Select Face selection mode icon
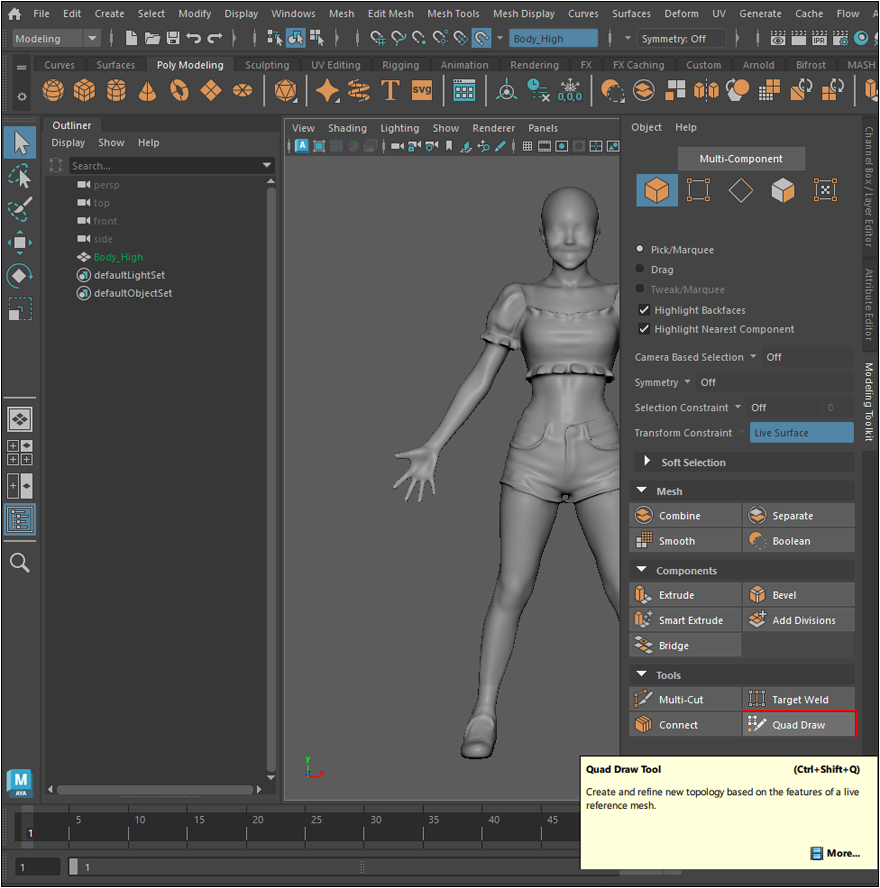The image size is (880, 888). point(782,191)
